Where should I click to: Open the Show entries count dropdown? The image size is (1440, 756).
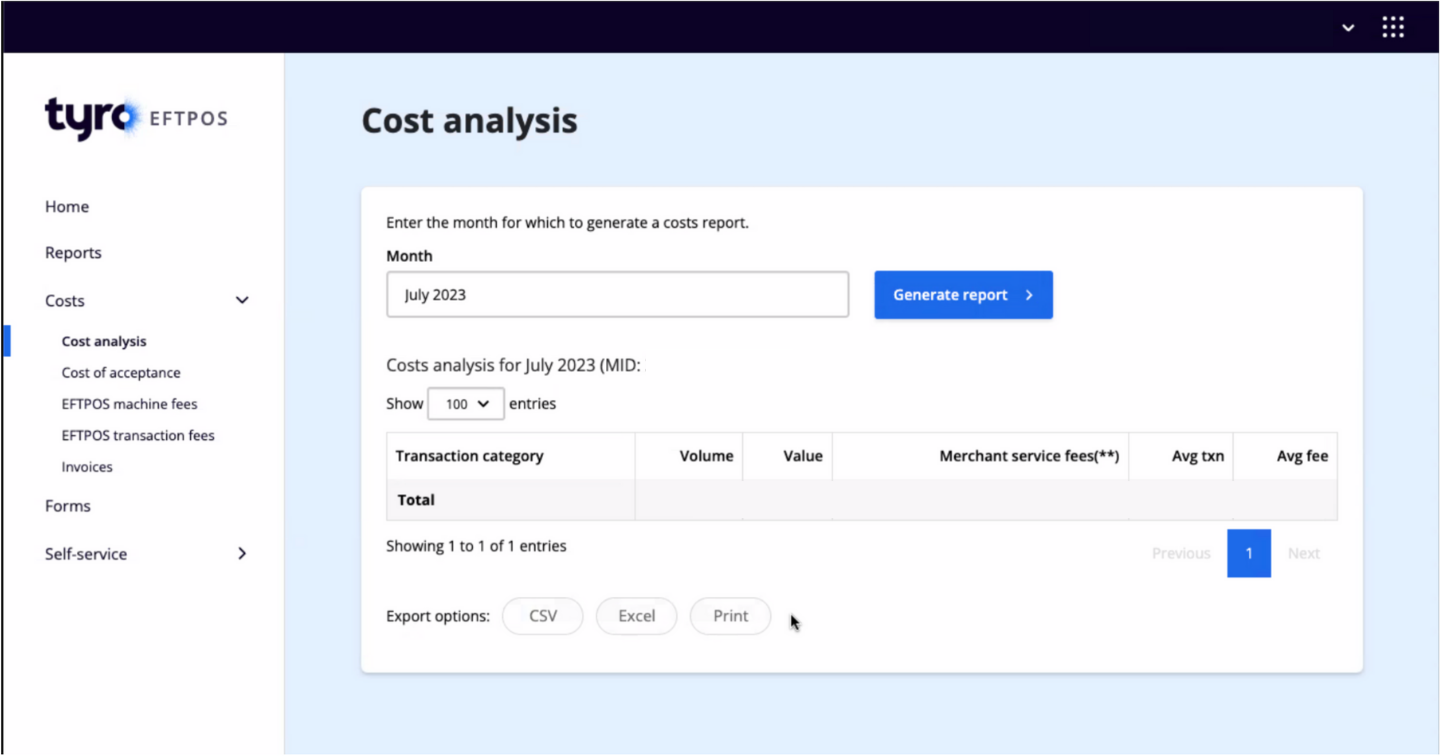tap(466, 404)
